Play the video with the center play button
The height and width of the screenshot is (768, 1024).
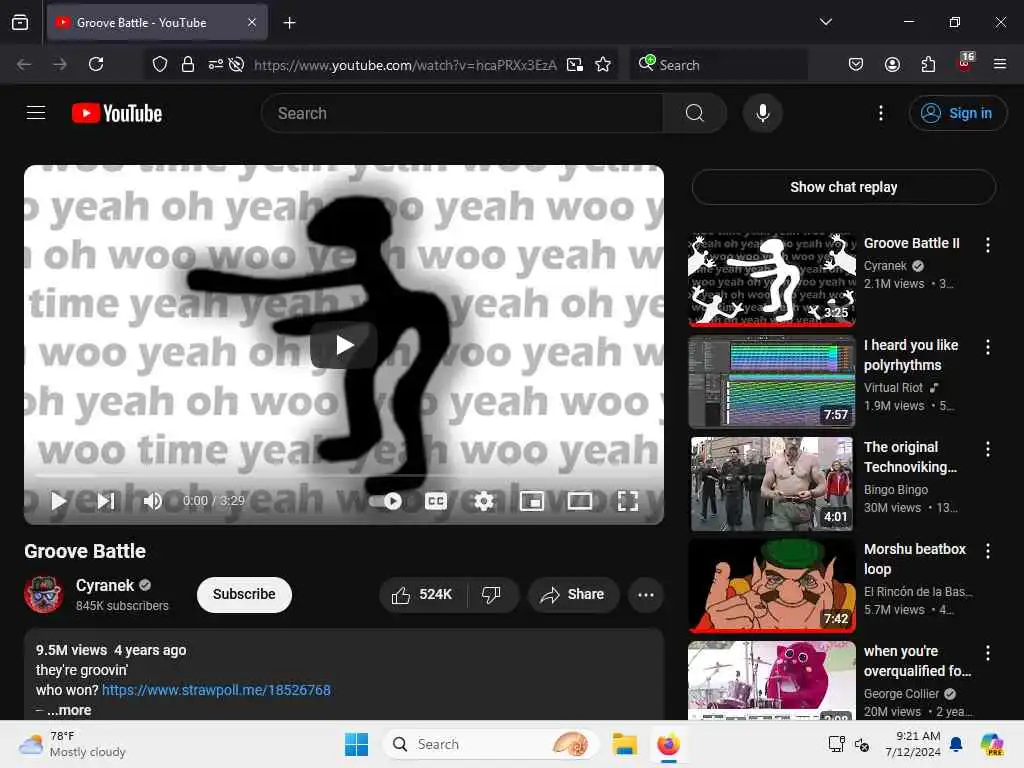point(344,345)
